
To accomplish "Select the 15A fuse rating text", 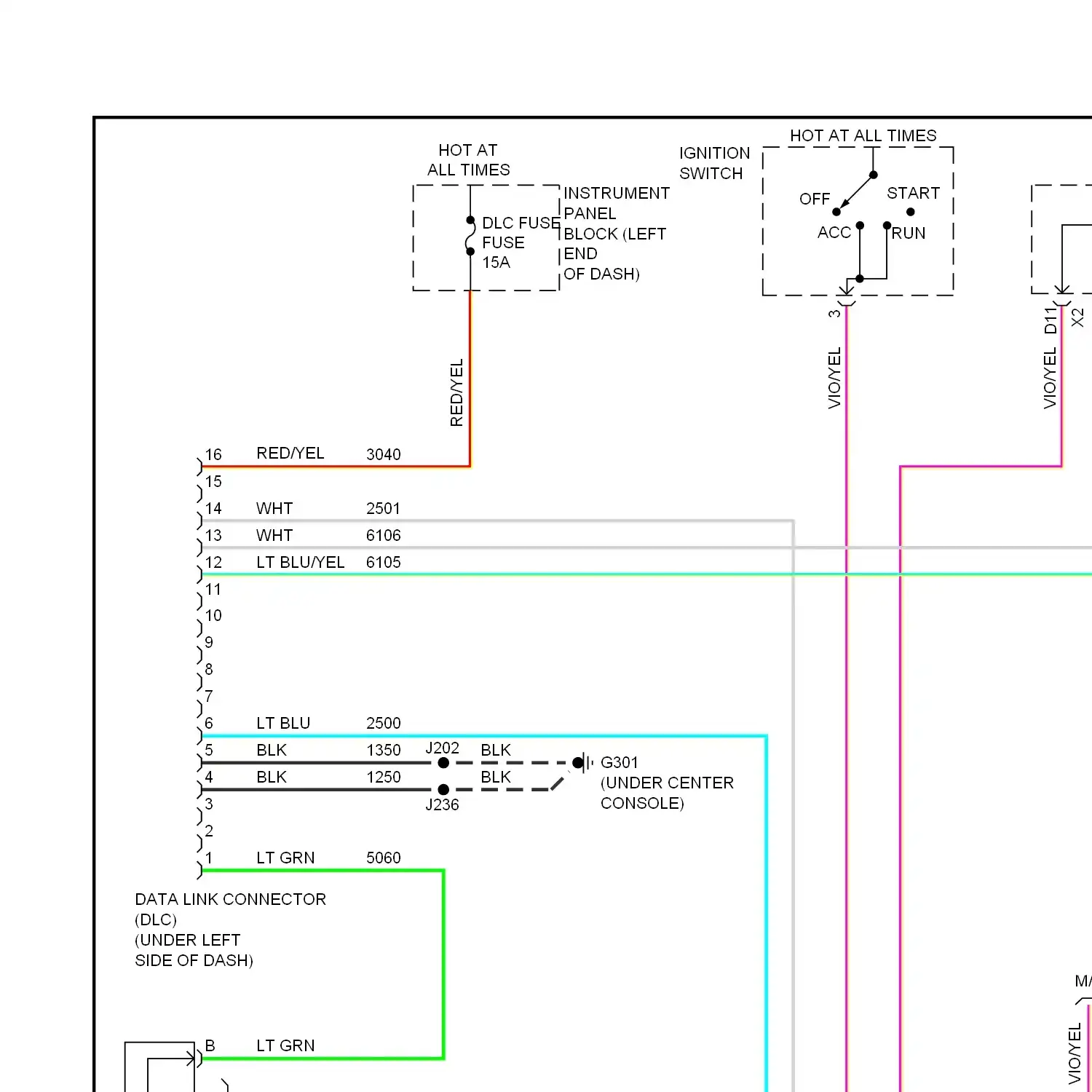I will 496,262.
